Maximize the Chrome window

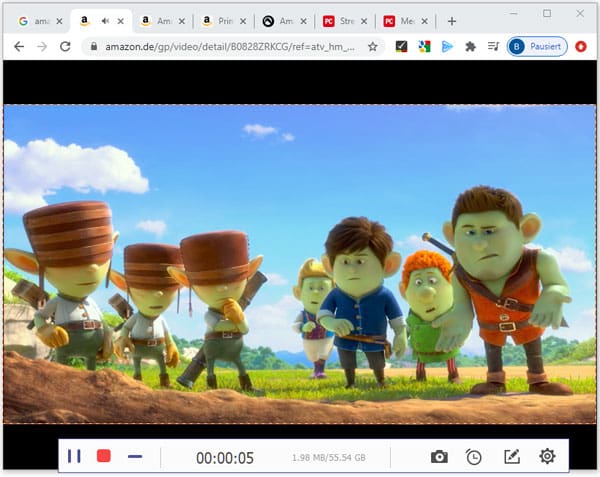point(547,13)
